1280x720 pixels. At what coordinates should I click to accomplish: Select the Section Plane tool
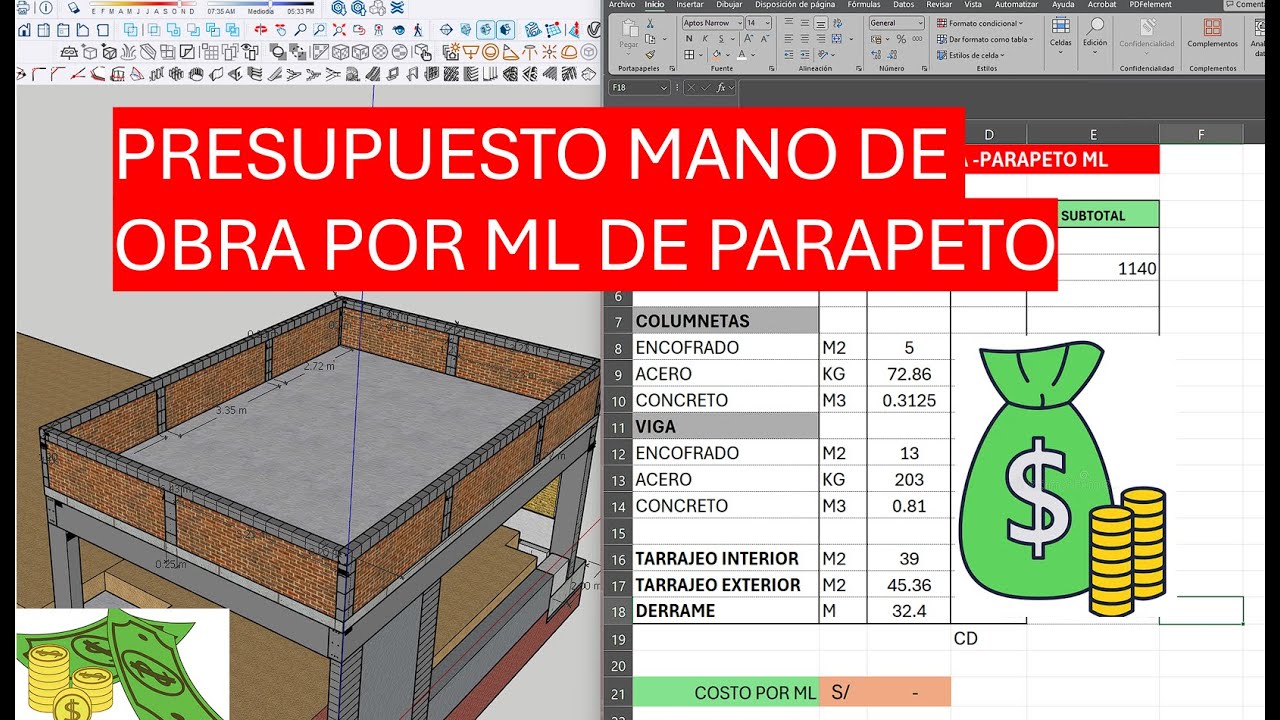coord(446,30)
